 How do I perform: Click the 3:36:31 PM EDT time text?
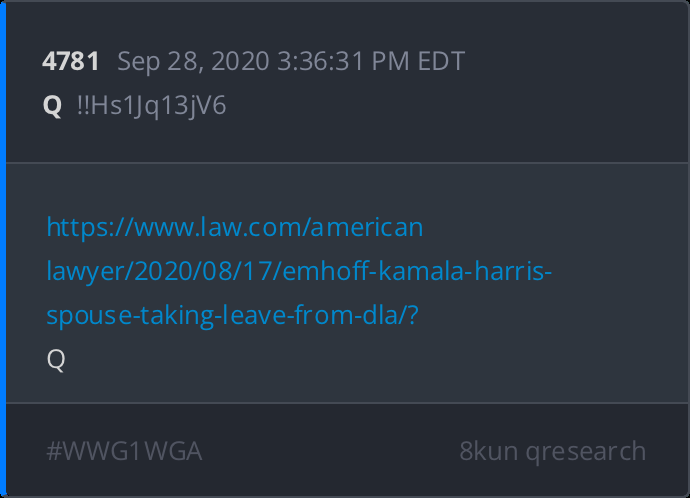(x=371, y=61)
